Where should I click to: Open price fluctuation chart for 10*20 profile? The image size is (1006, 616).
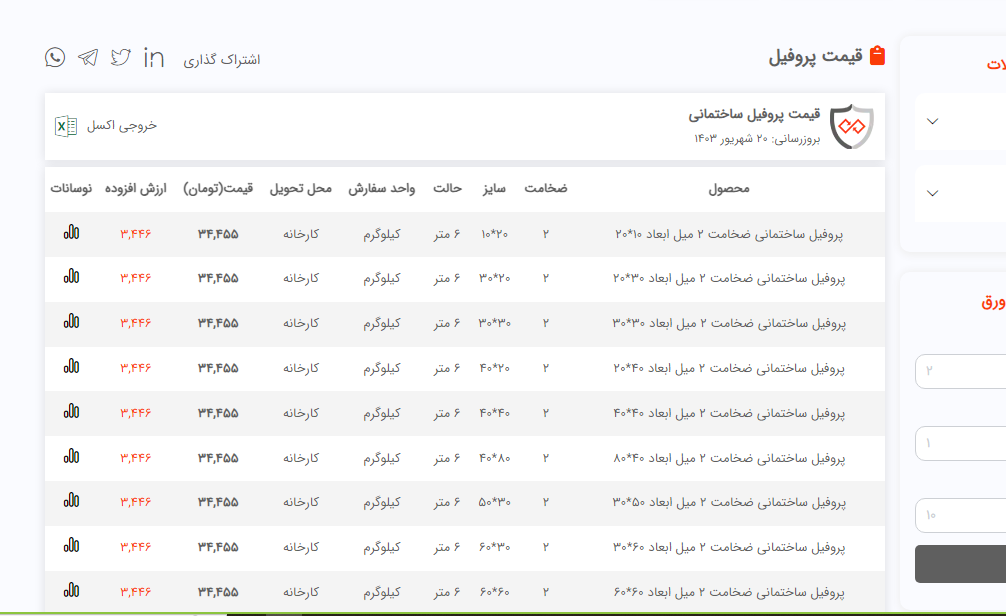coord(71,232)
